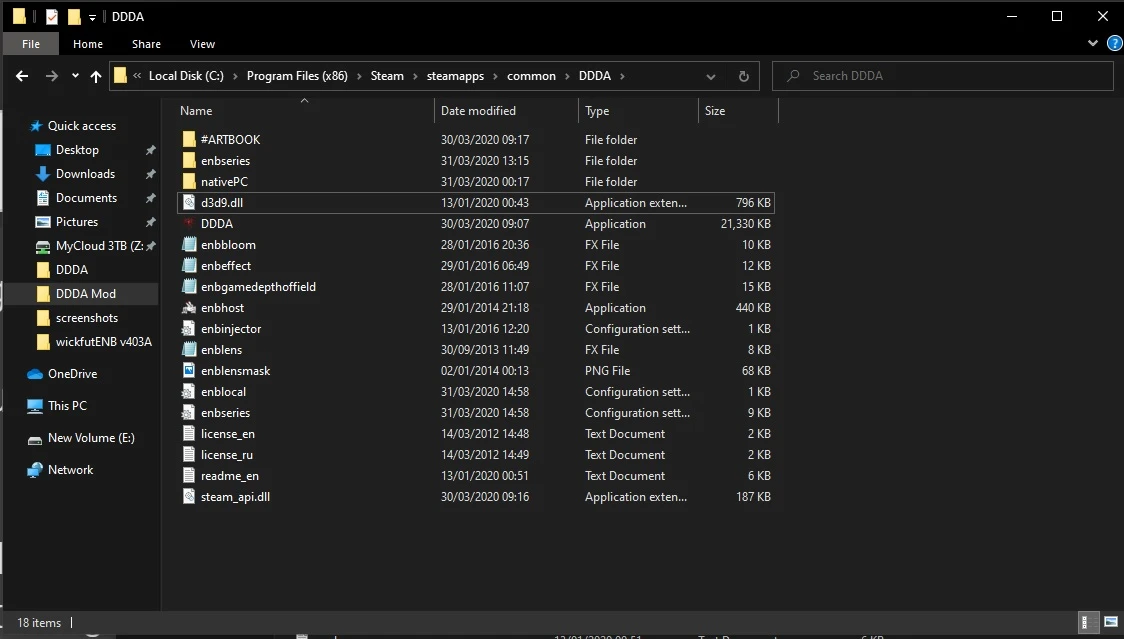Select enbeffect FX file icon

[189, 265]
